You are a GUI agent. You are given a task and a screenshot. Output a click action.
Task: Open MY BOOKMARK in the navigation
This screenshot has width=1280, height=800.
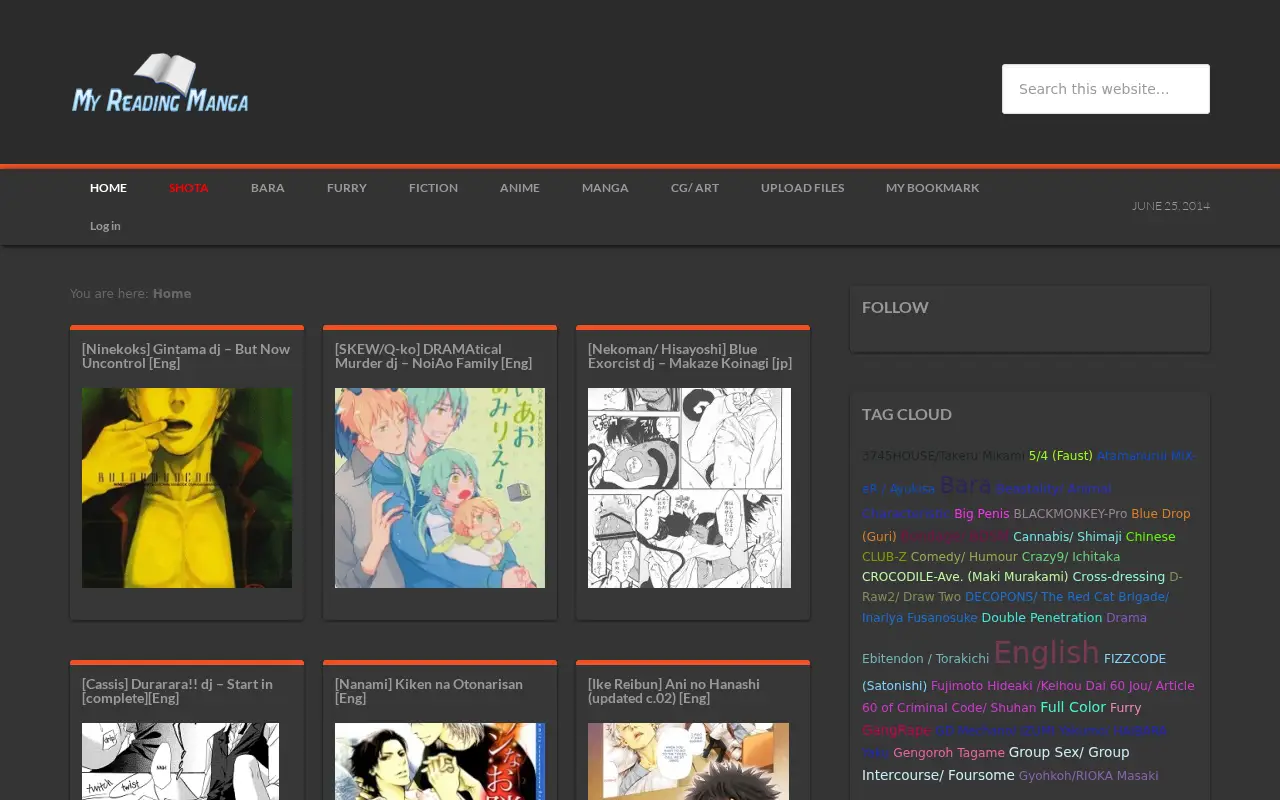coord(933,188)
